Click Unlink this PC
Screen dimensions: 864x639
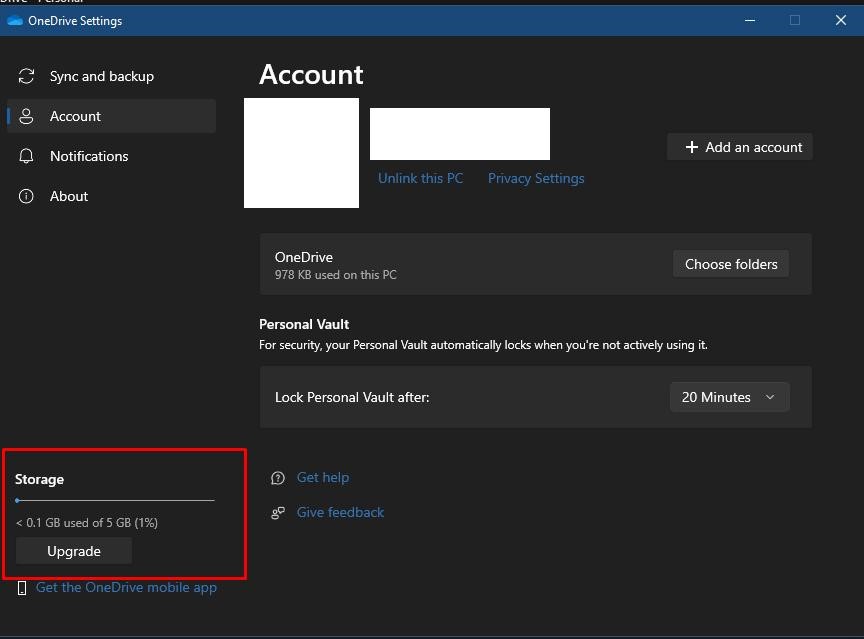point(420,178)
